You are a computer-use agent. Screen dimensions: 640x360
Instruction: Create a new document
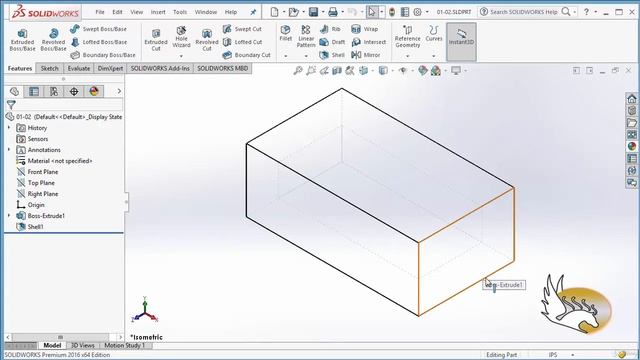274,12
